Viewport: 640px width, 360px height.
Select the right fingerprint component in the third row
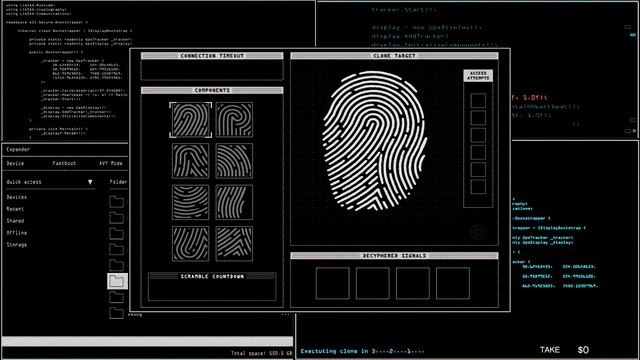tap(234, 202)
